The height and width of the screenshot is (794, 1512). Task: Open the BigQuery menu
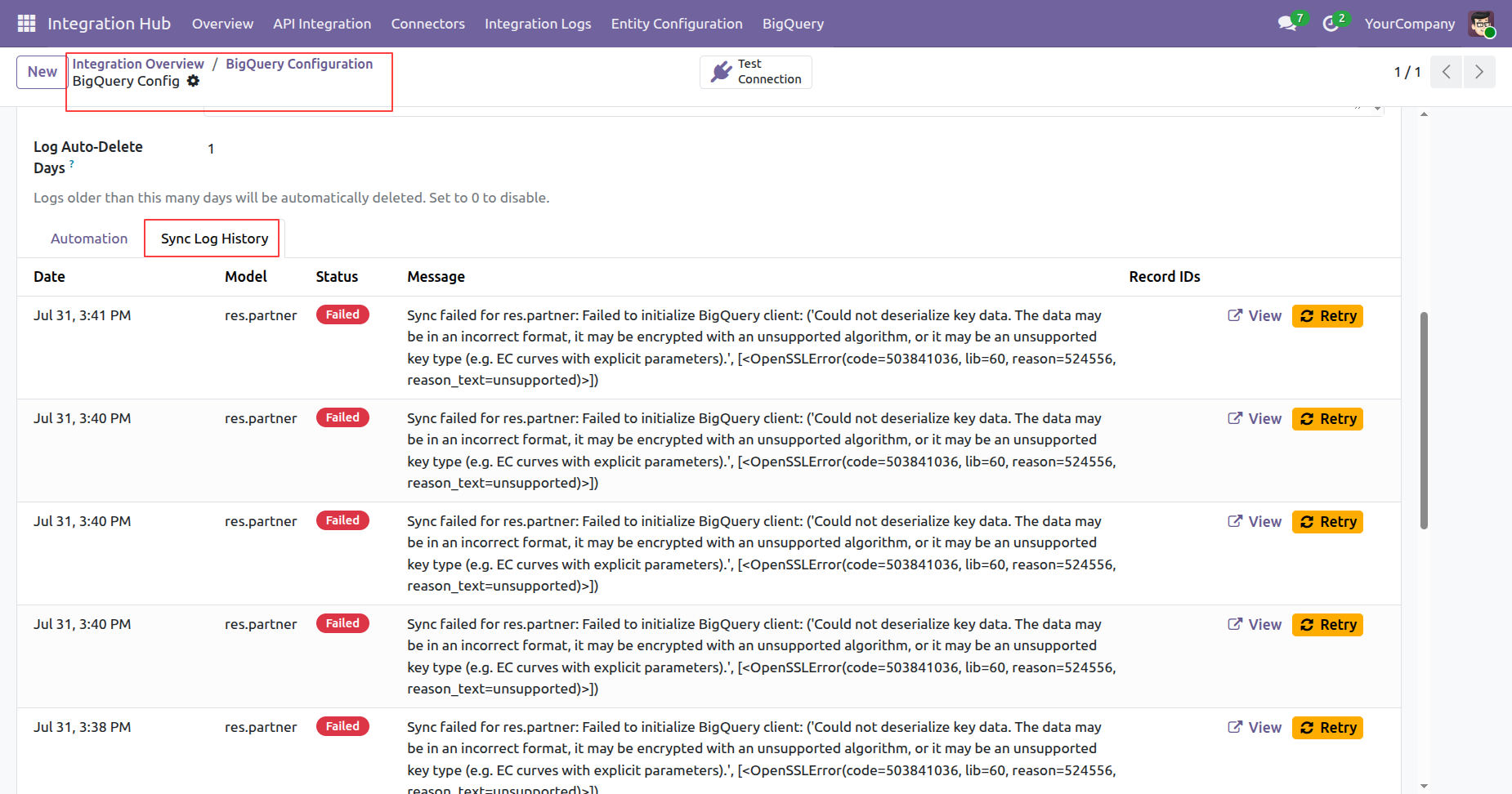(793, 24)
